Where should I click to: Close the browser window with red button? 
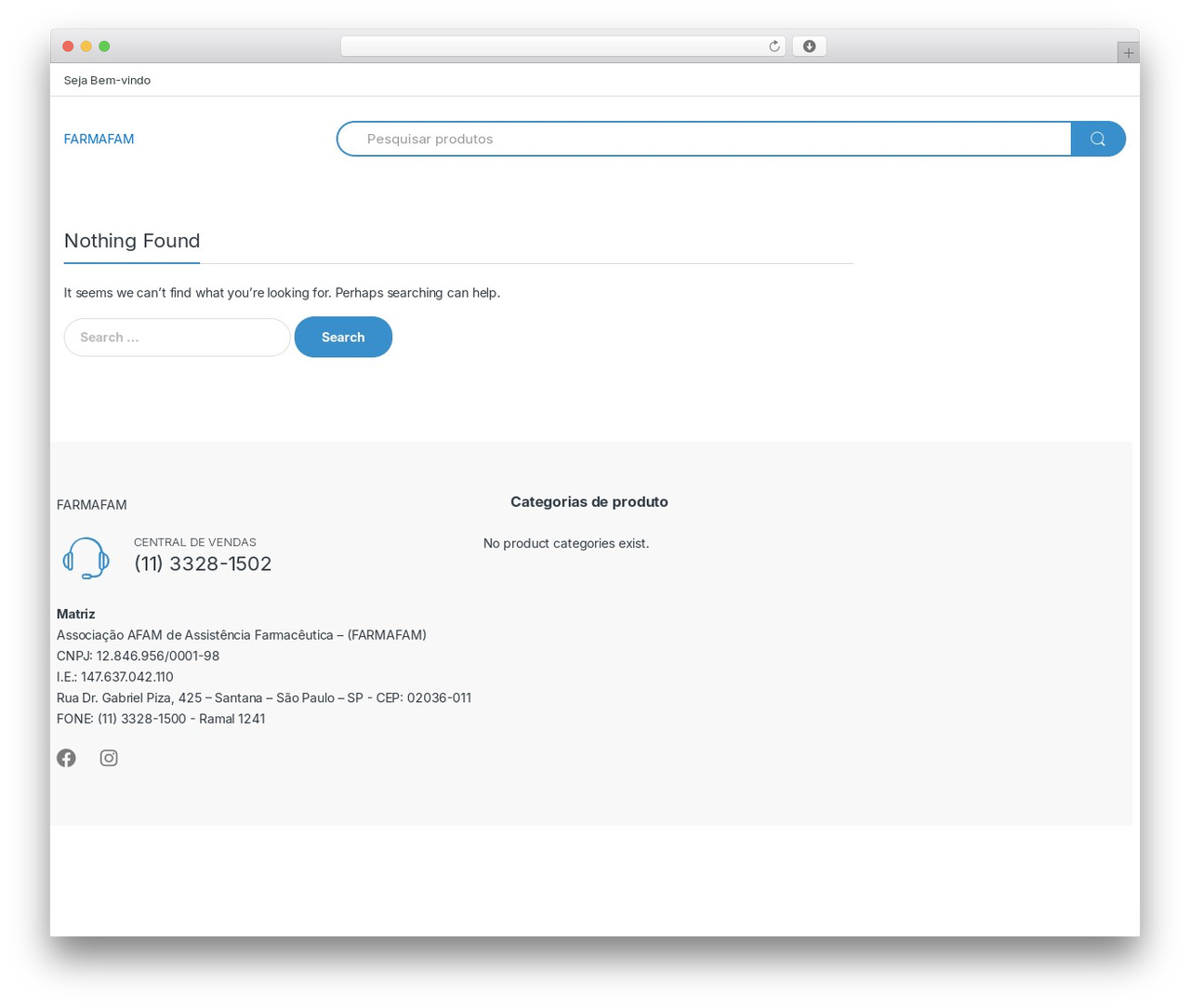tap(68, 46)
